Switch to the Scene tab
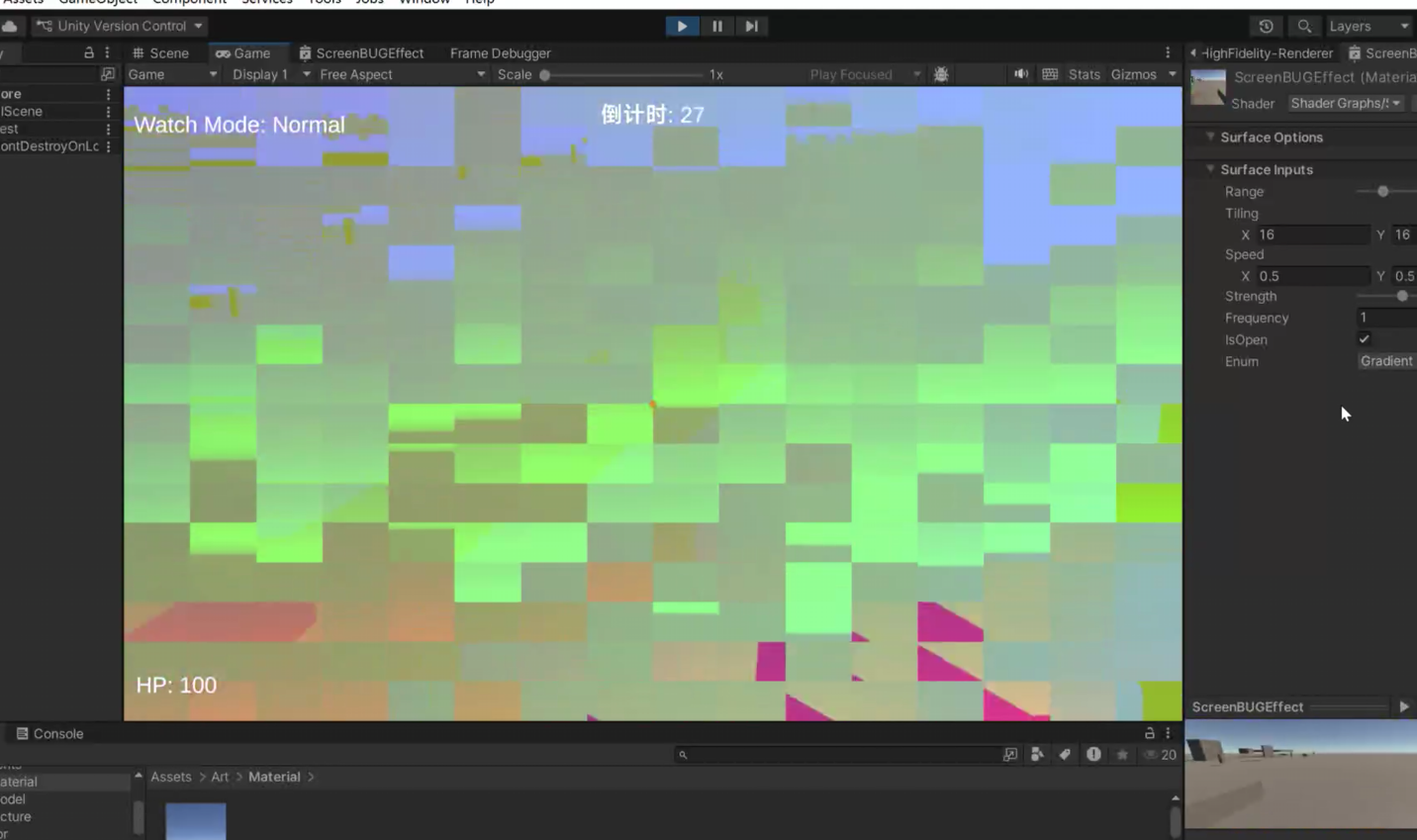This screenshot has height=840, width=1417. click(x=160, y=53)
